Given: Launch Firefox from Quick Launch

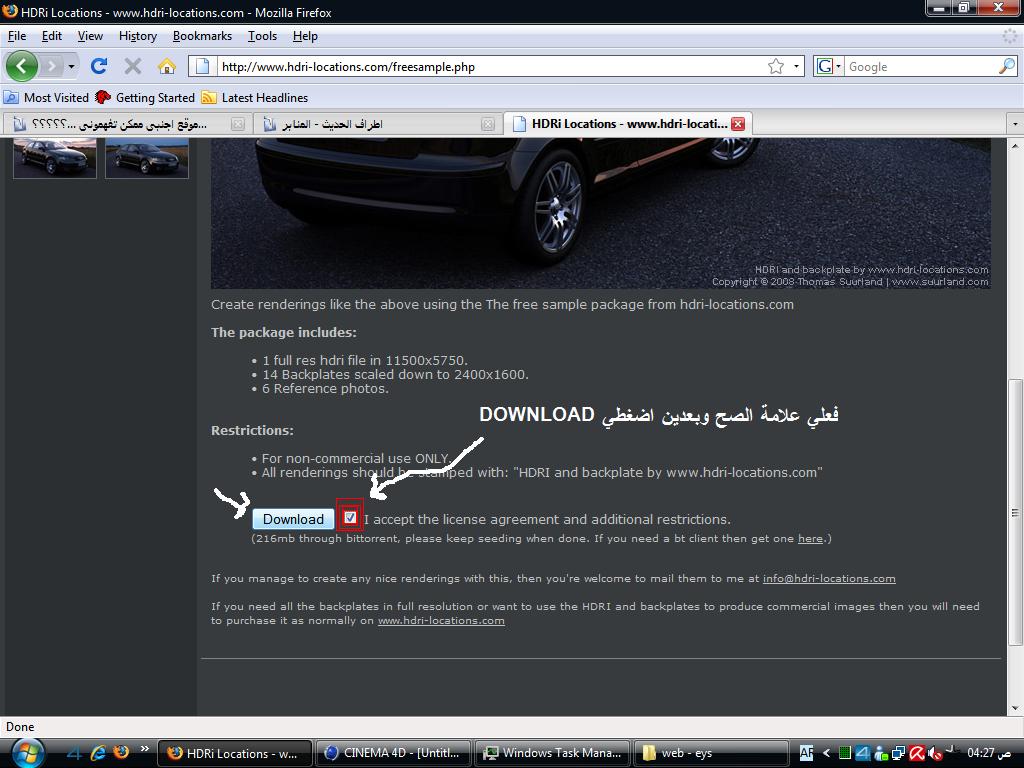Looking at the screenshot, I should [121, 753].
